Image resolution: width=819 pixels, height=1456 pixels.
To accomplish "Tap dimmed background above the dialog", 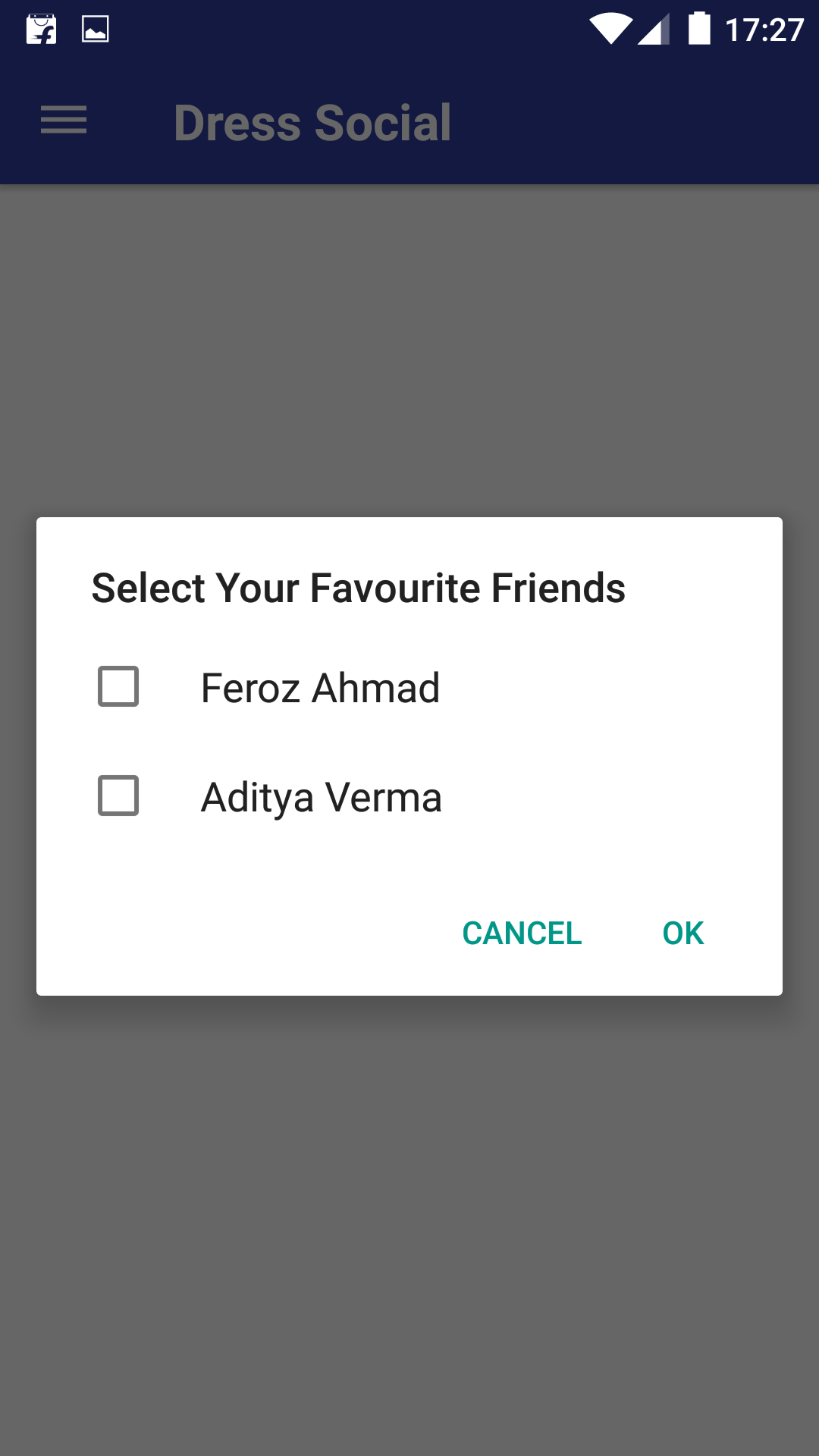I will (x=409, y=349).
